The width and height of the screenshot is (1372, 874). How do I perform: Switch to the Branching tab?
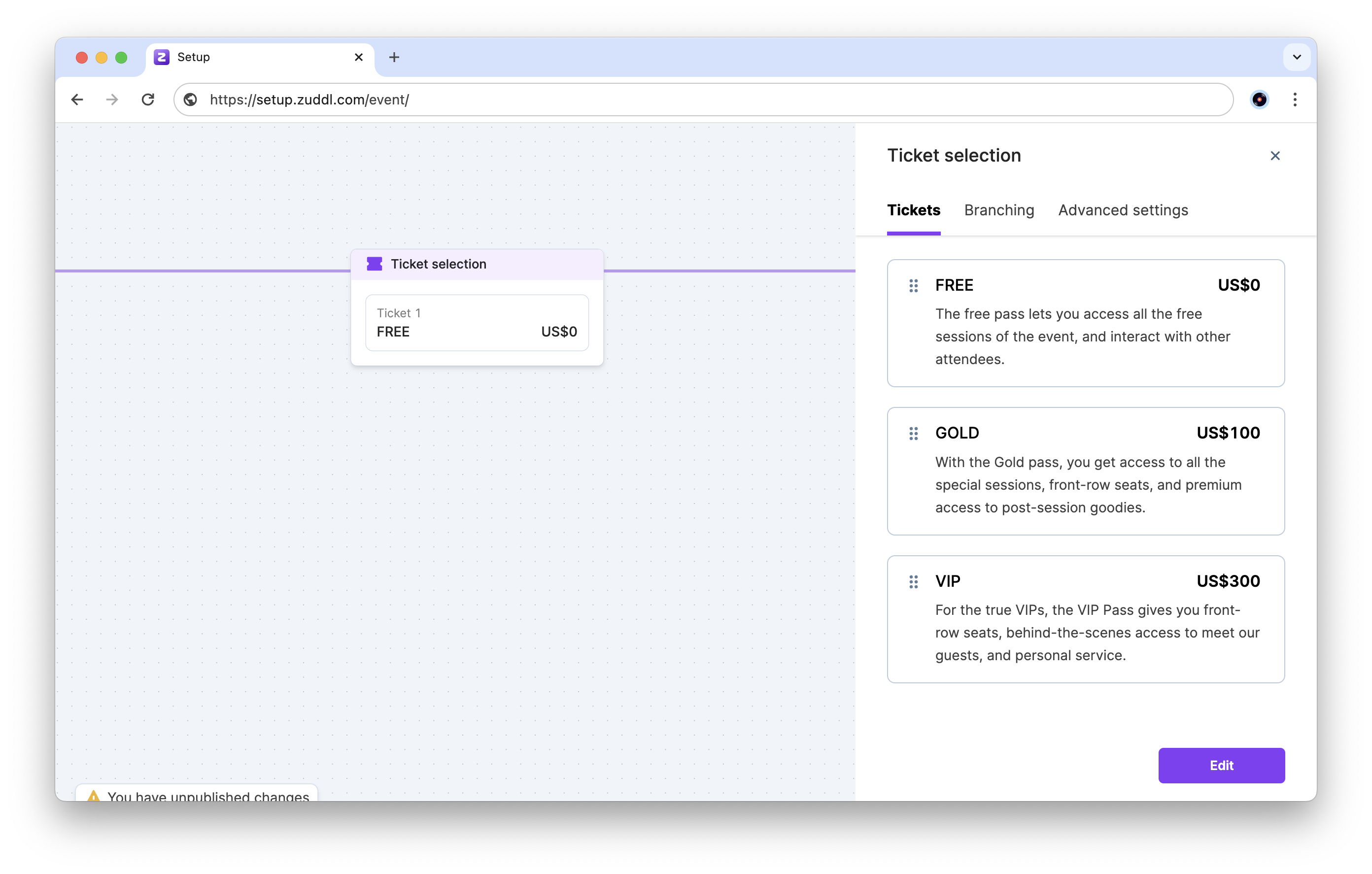pos(999,210)
